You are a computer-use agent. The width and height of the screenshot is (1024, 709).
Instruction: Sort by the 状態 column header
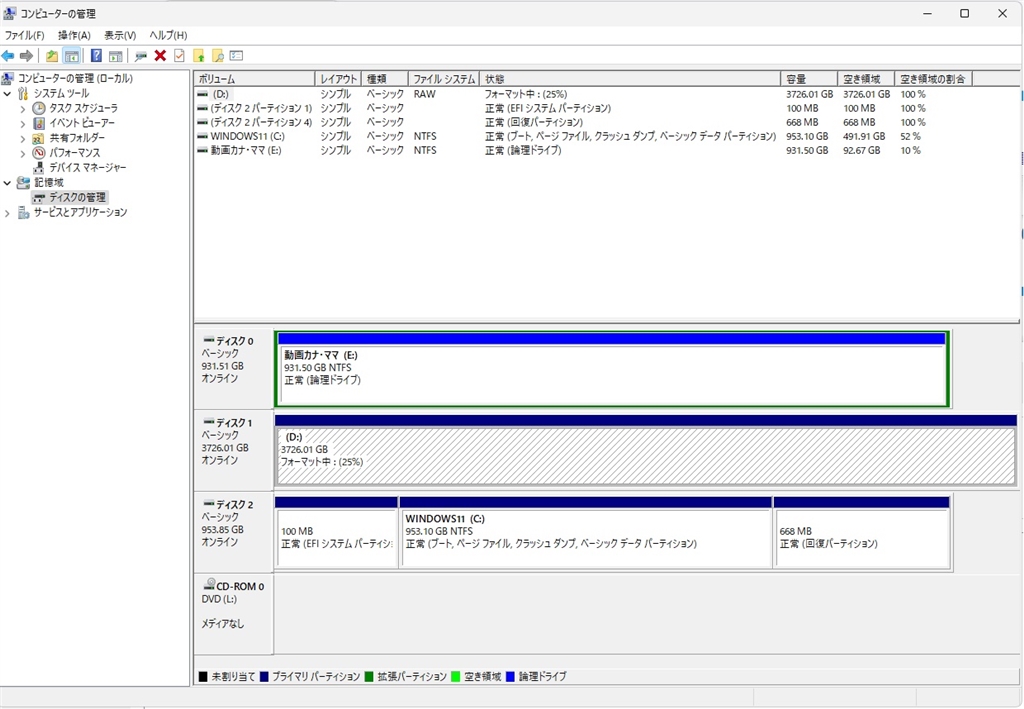[x=630, y=79]
